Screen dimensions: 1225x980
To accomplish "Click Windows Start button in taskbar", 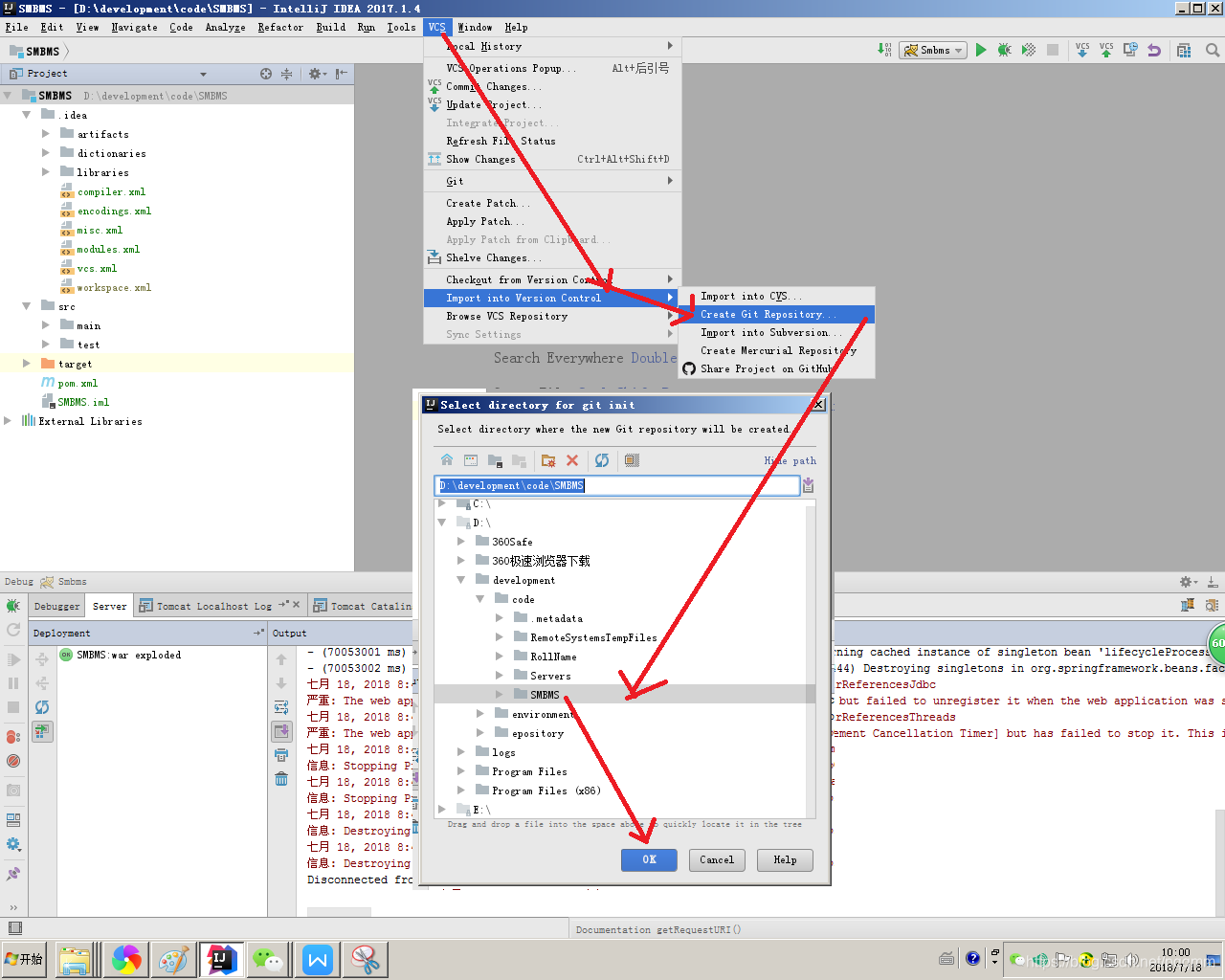I will [24, 959].
